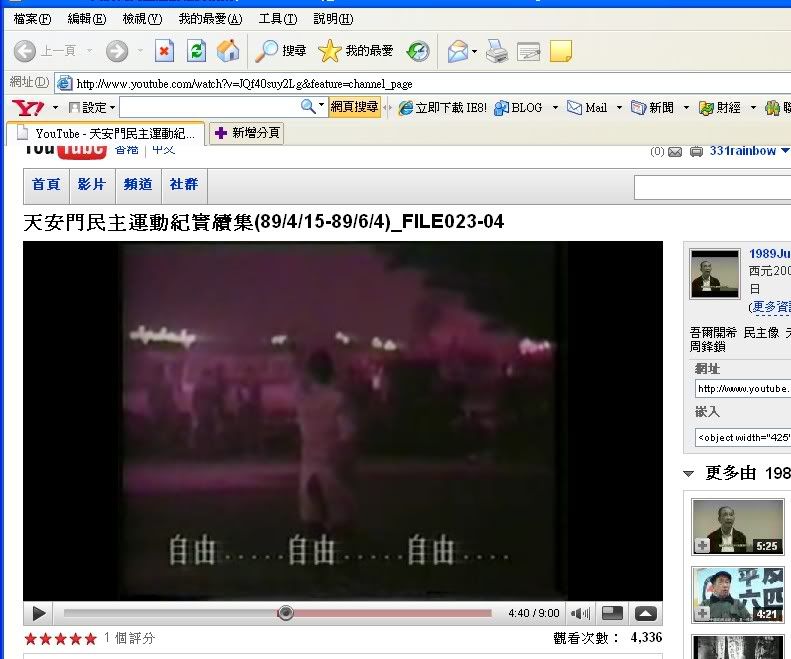Open Mail icon dropdown arrow

(474, 51)
